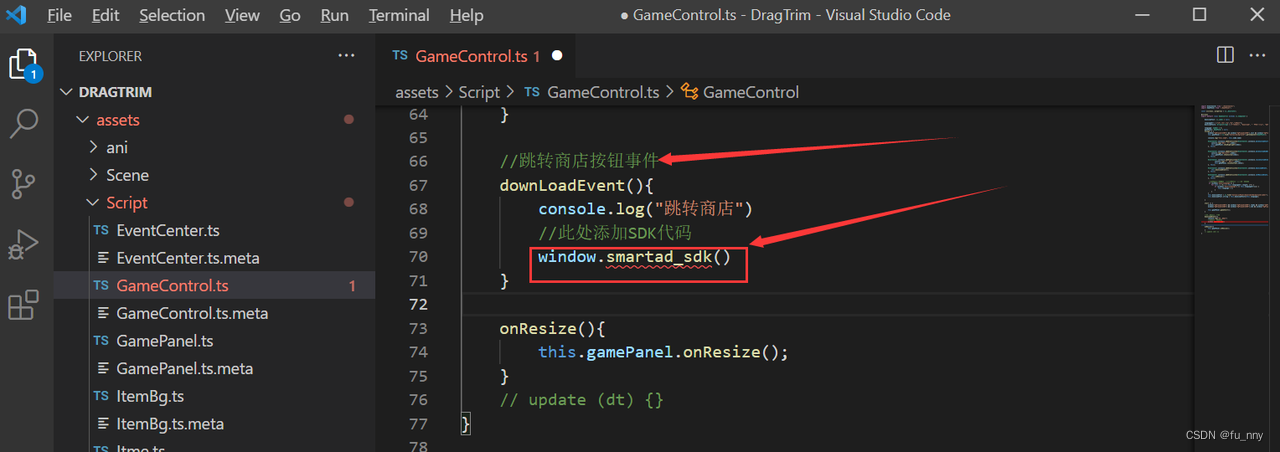Open the Edit menu
This screenshot has width=1280, height=452.
pos(105,15)
